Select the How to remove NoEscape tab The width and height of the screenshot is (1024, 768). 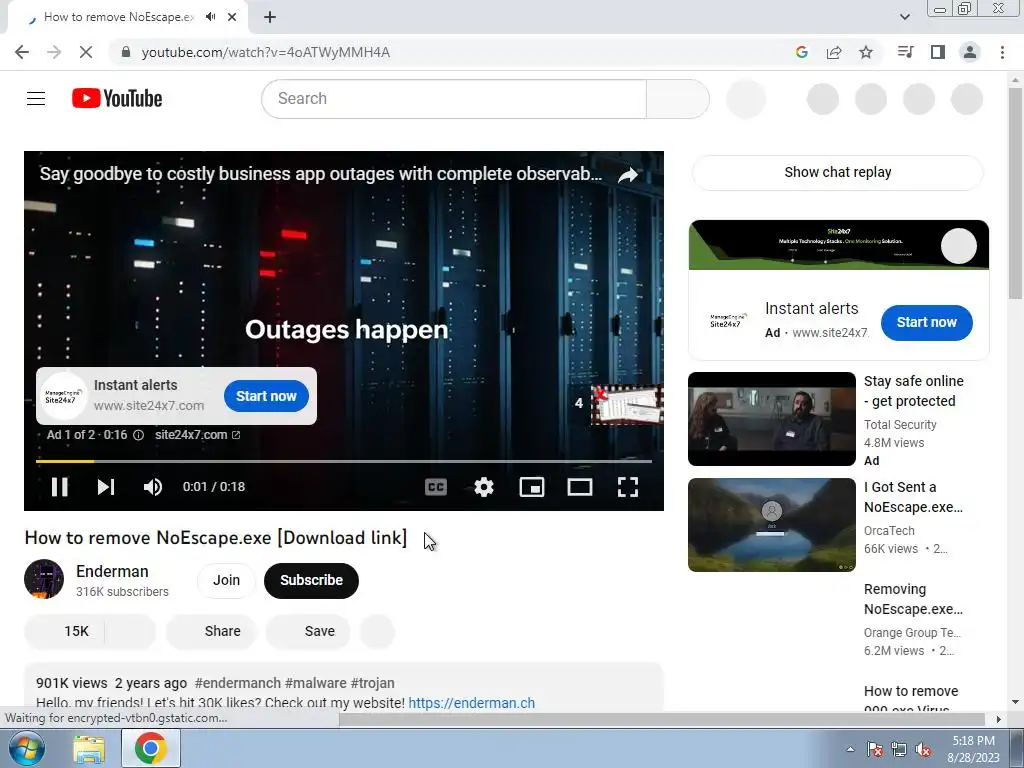point(118,17)
